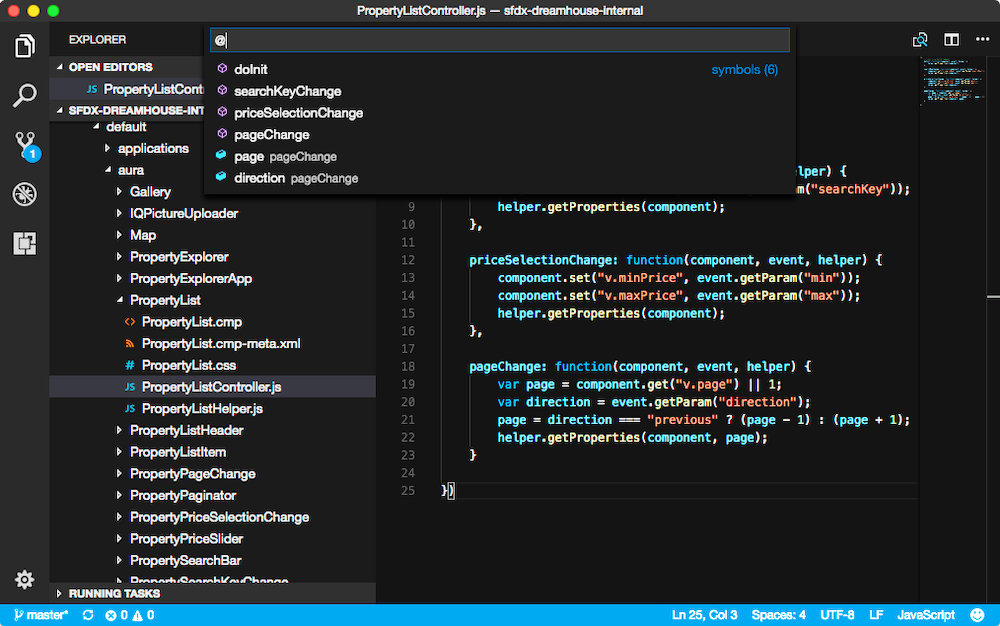The image size is (1000, 626).
Task: Select the searchKeyChange symbol
Action: (x=287, y=91)
